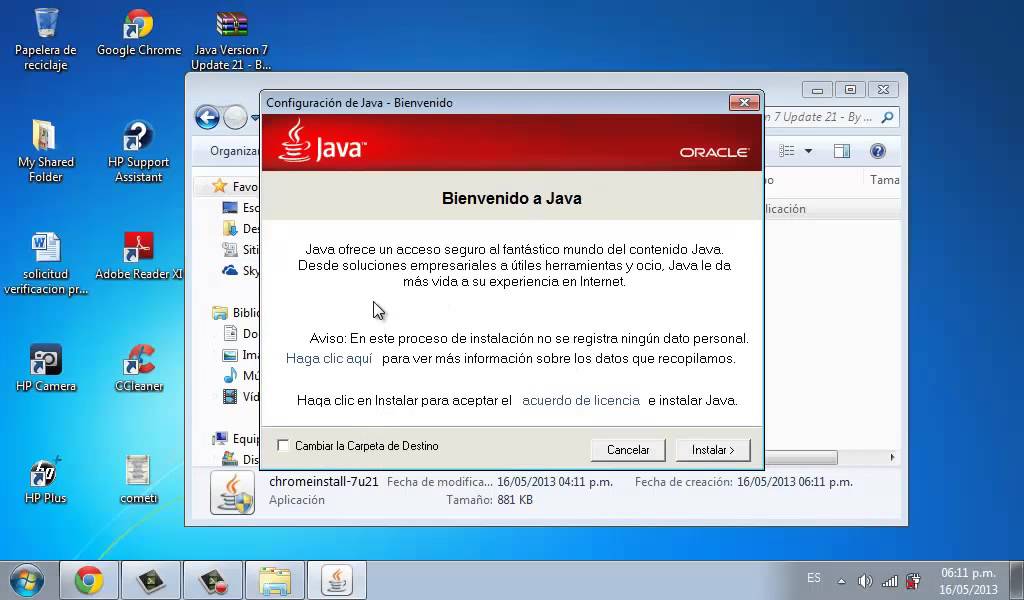Image resolution: width=1024 pixels, height=600 pixels.
Task: Select Imágenes library in Explorer sidebar
Action: click(x=240, y=355)
